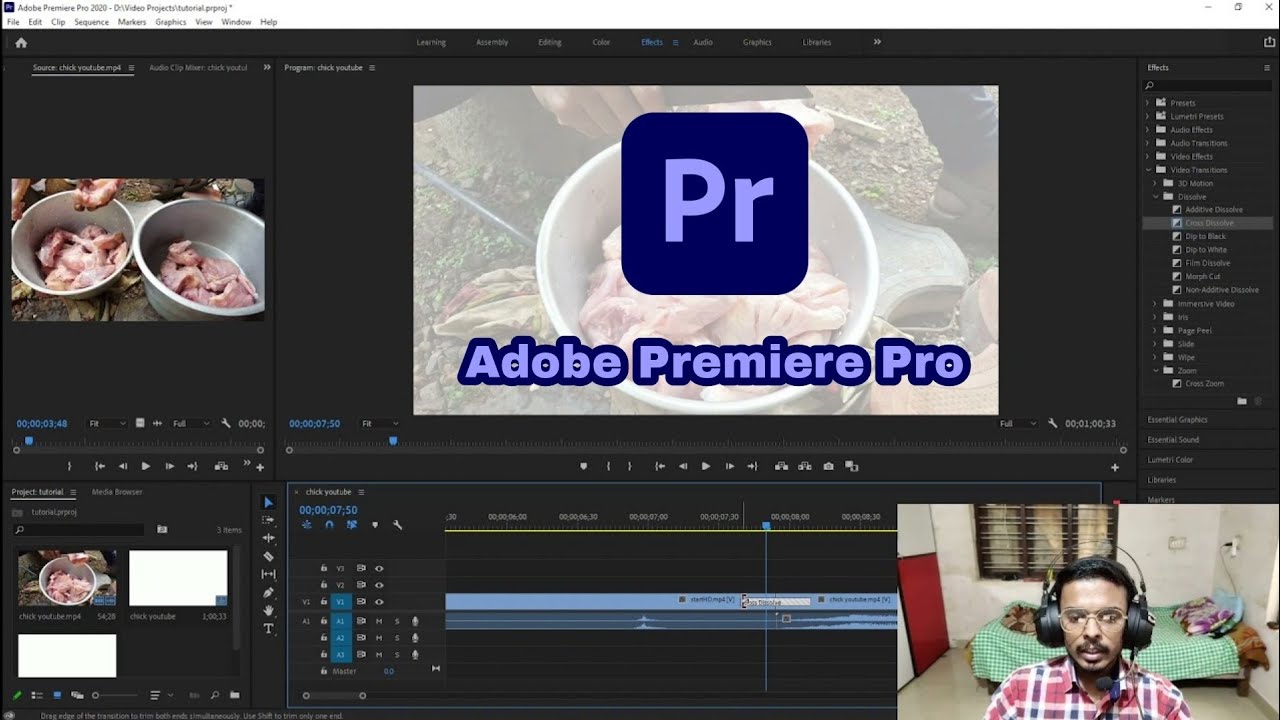Open the Program monitor settings wrench

coord(1053,423)
